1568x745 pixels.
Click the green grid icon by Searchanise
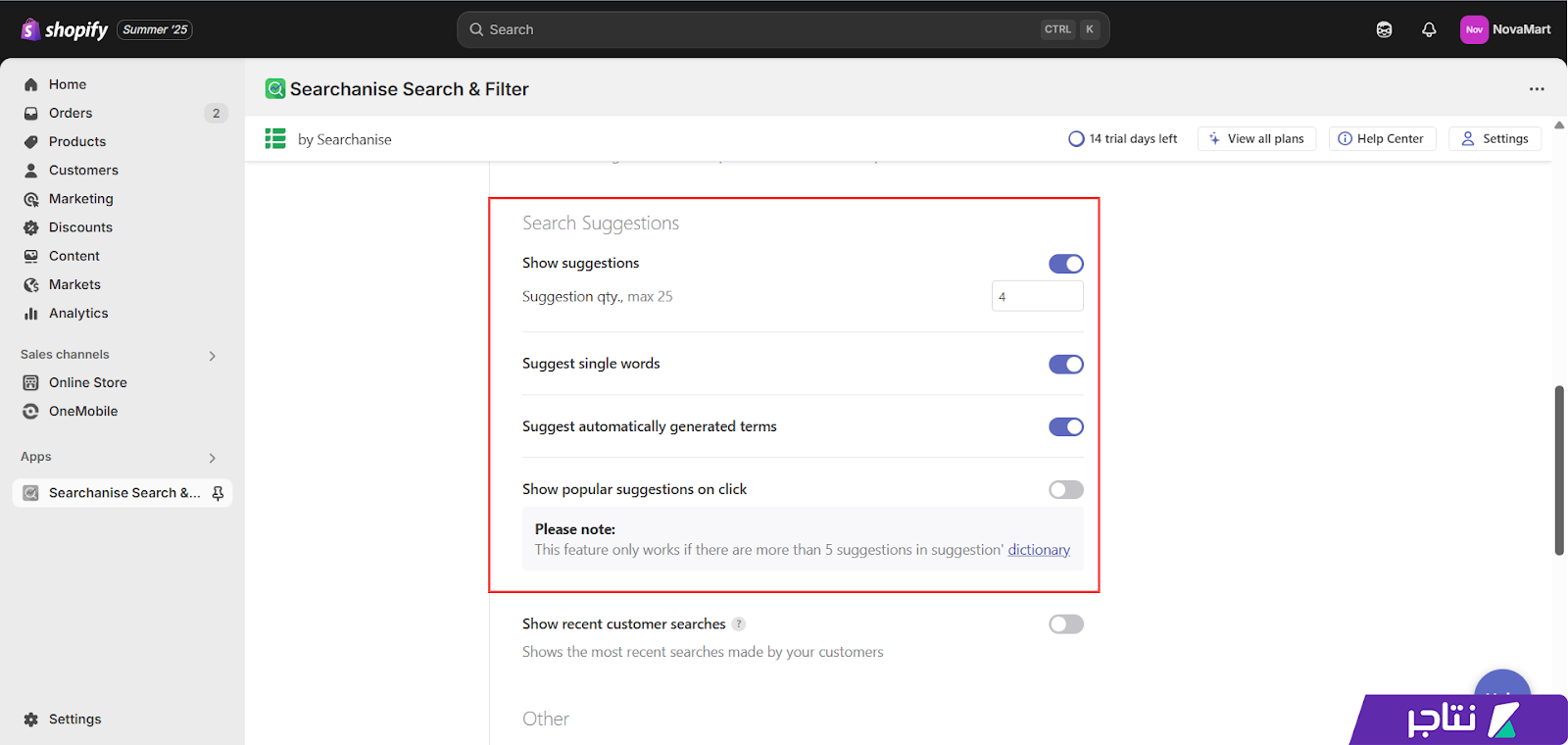click(275, 139)
